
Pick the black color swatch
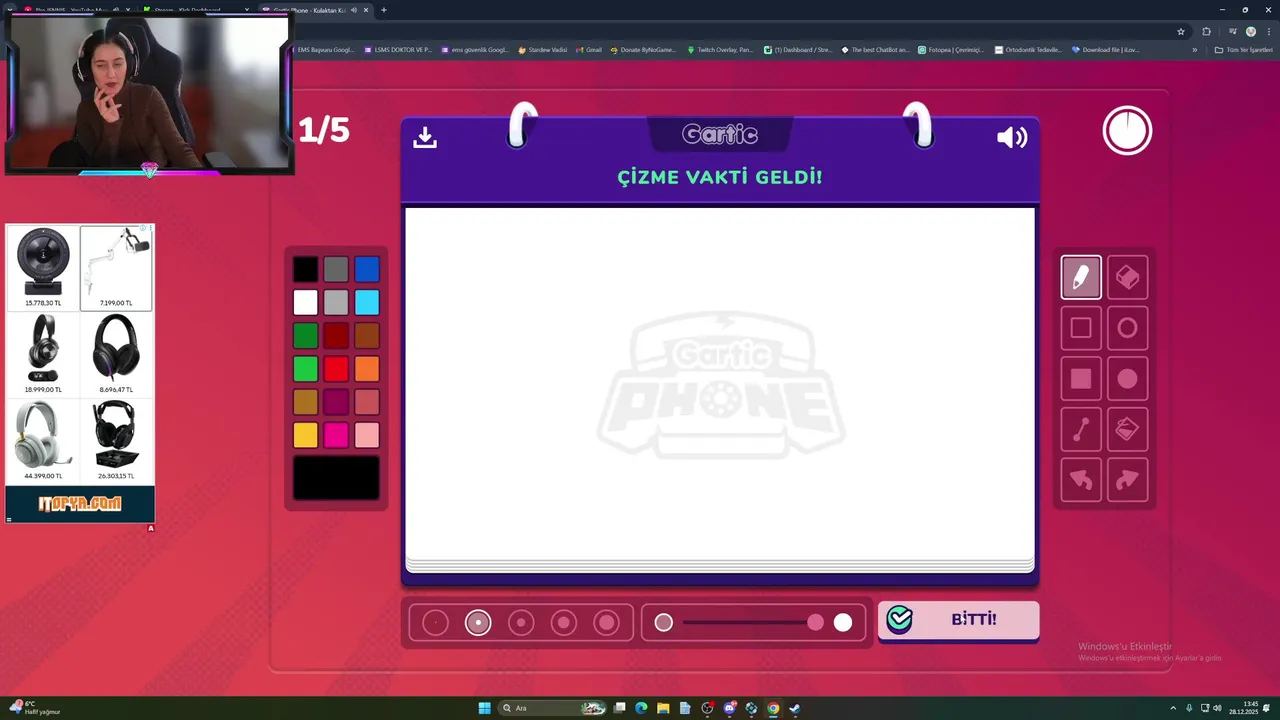(x=305, y=269)
